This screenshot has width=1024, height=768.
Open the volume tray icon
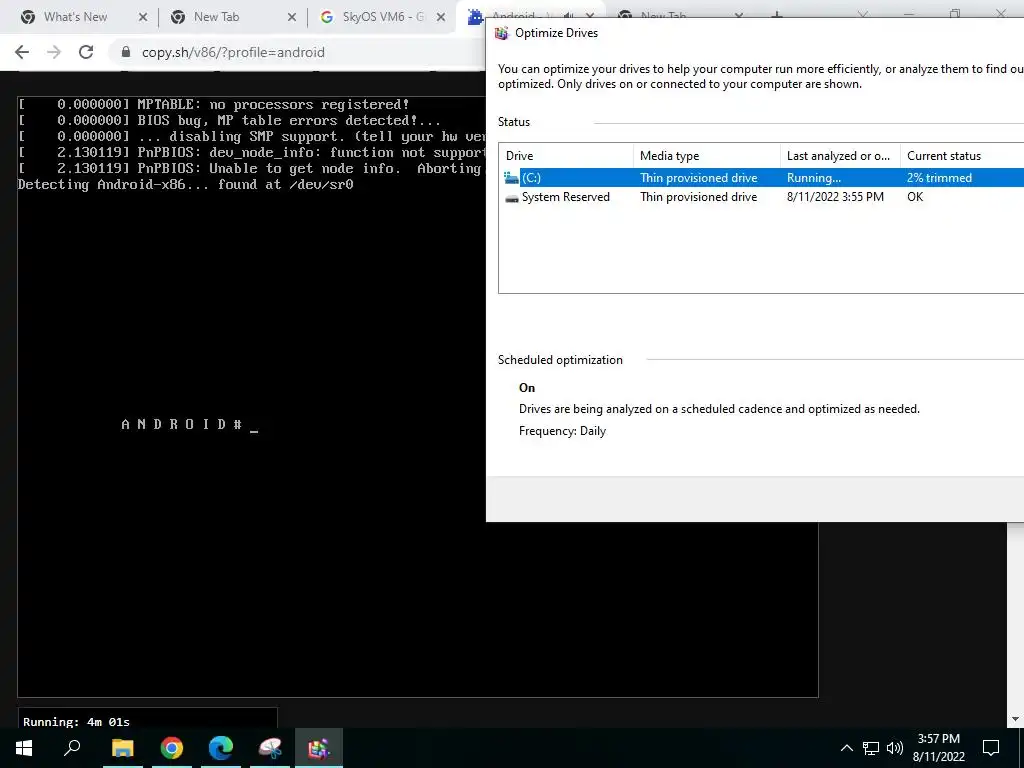click(x=895, y=748)
